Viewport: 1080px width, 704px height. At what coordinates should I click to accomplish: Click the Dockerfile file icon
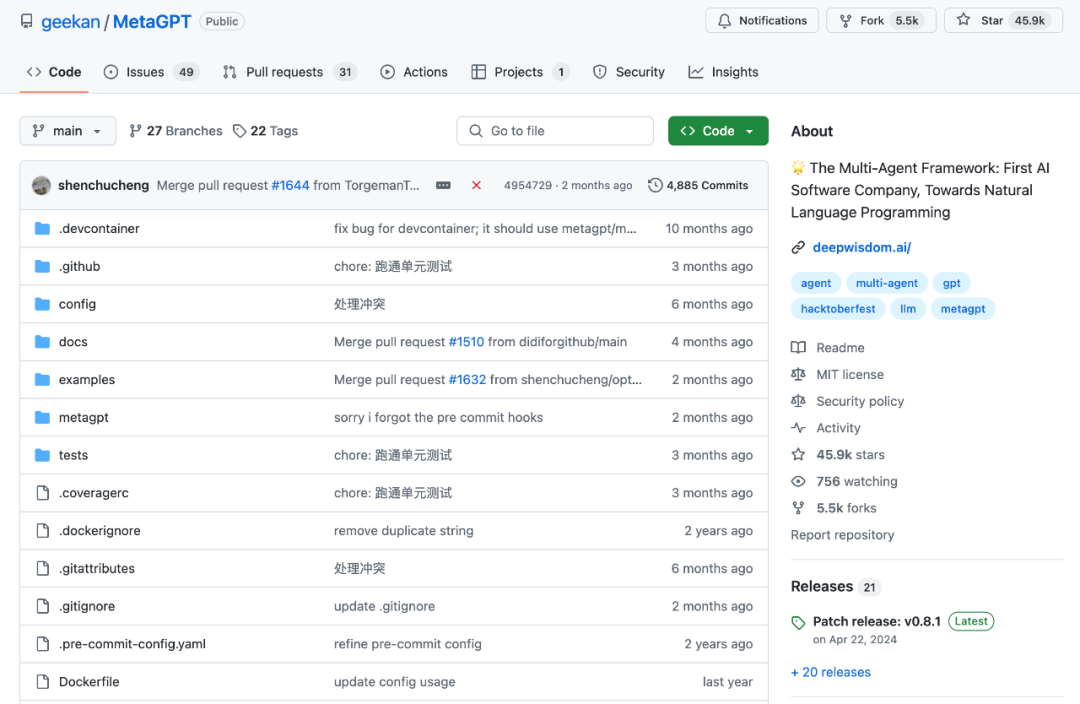click(43, 682)
